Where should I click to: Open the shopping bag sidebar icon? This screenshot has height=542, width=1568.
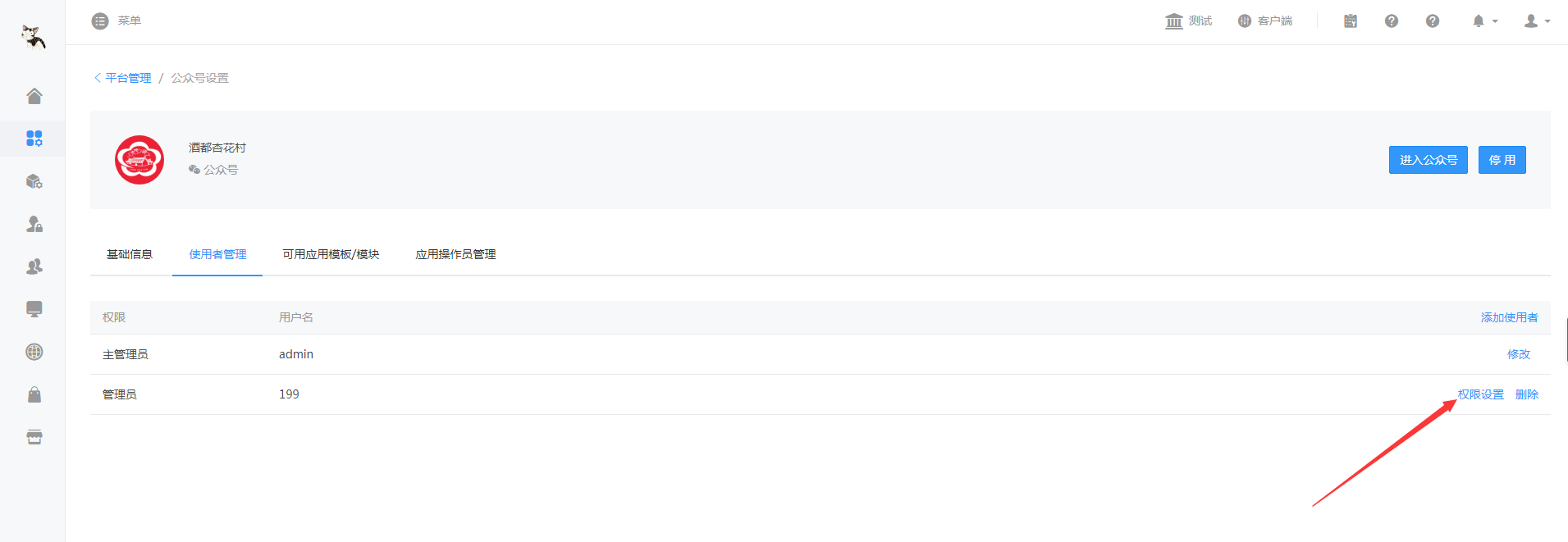(x=34, y=394)
